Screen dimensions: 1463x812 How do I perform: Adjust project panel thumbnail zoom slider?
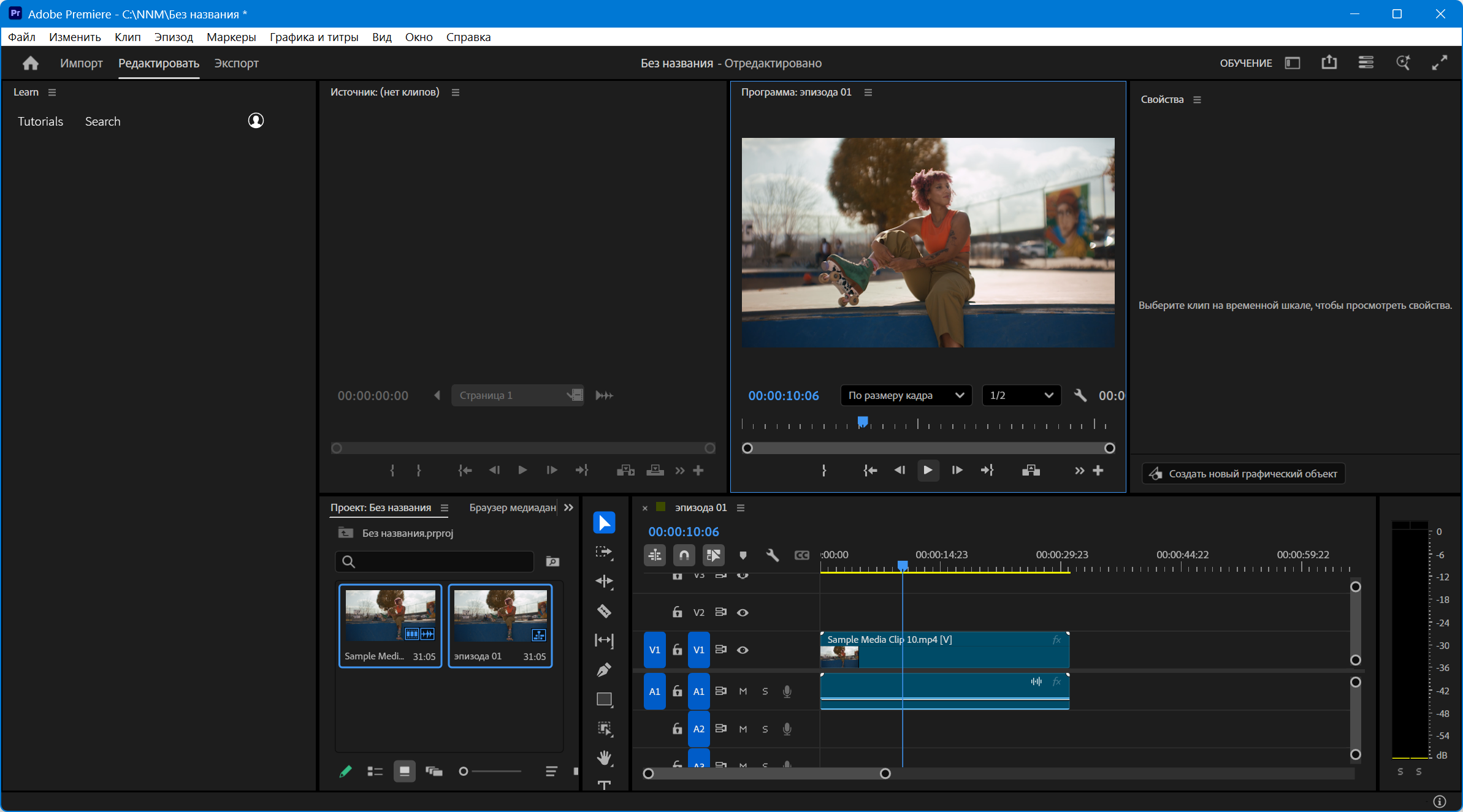pos(464,772)
